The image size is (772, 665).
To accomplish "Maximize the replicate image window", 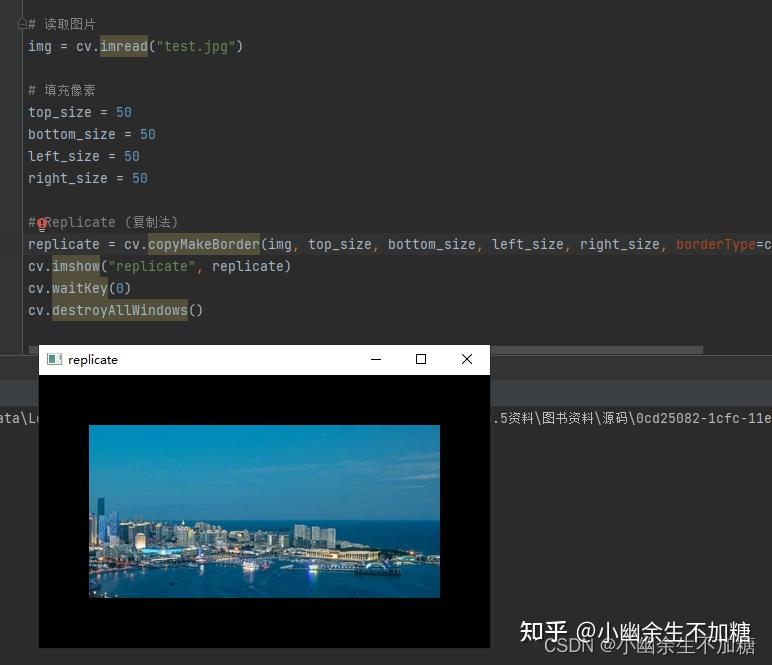I will pyautogui.click(x=421, y=359).
